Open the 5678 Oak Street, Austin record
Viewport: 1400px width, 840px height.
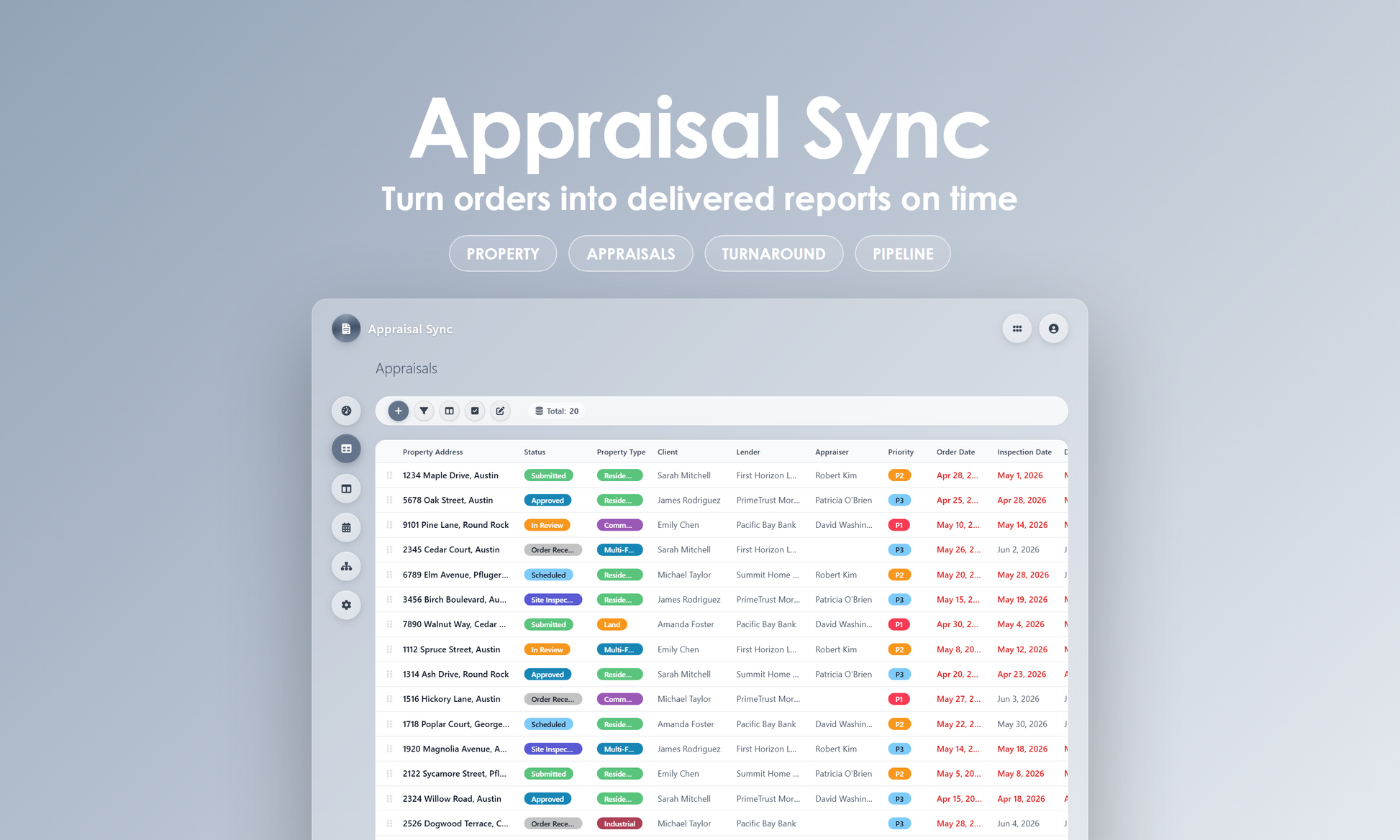click(447, 500)
